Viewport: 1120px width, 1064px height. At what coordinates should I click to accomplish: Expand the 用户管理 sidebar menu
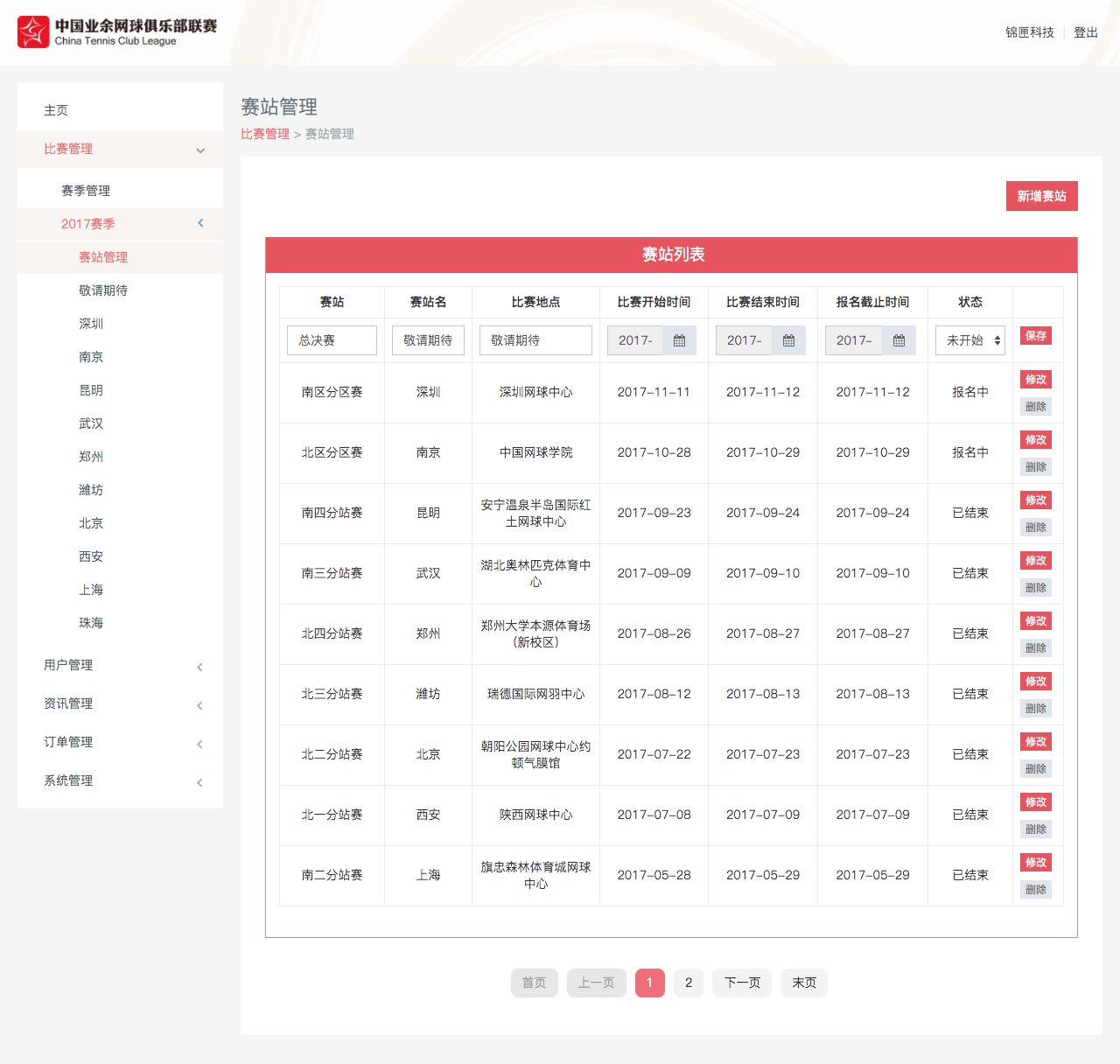pos(120,665)
